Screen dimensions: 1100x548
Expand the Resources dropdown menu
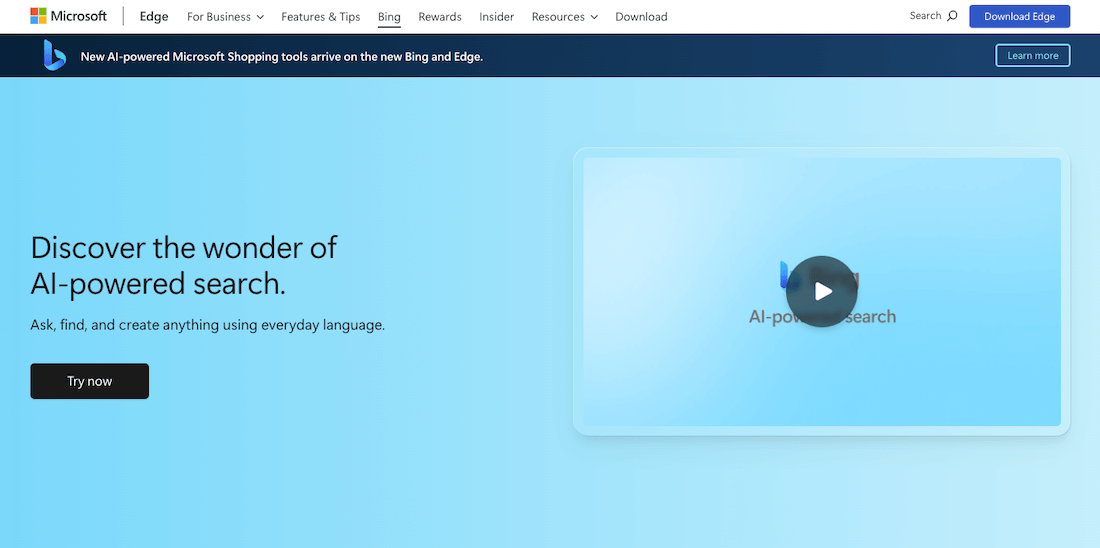click(x=565, y=16)
